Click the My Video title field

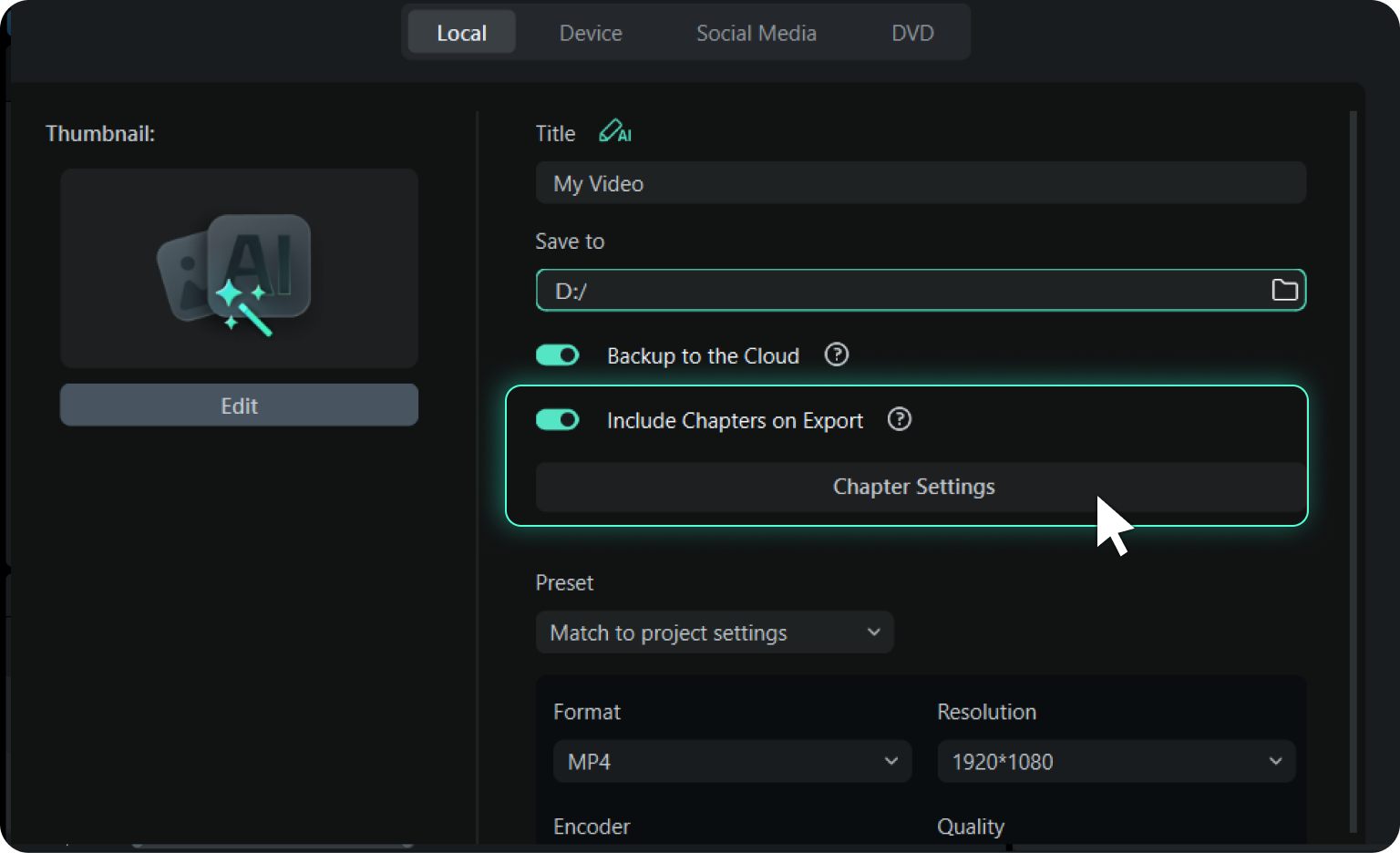tap(921, 183)
